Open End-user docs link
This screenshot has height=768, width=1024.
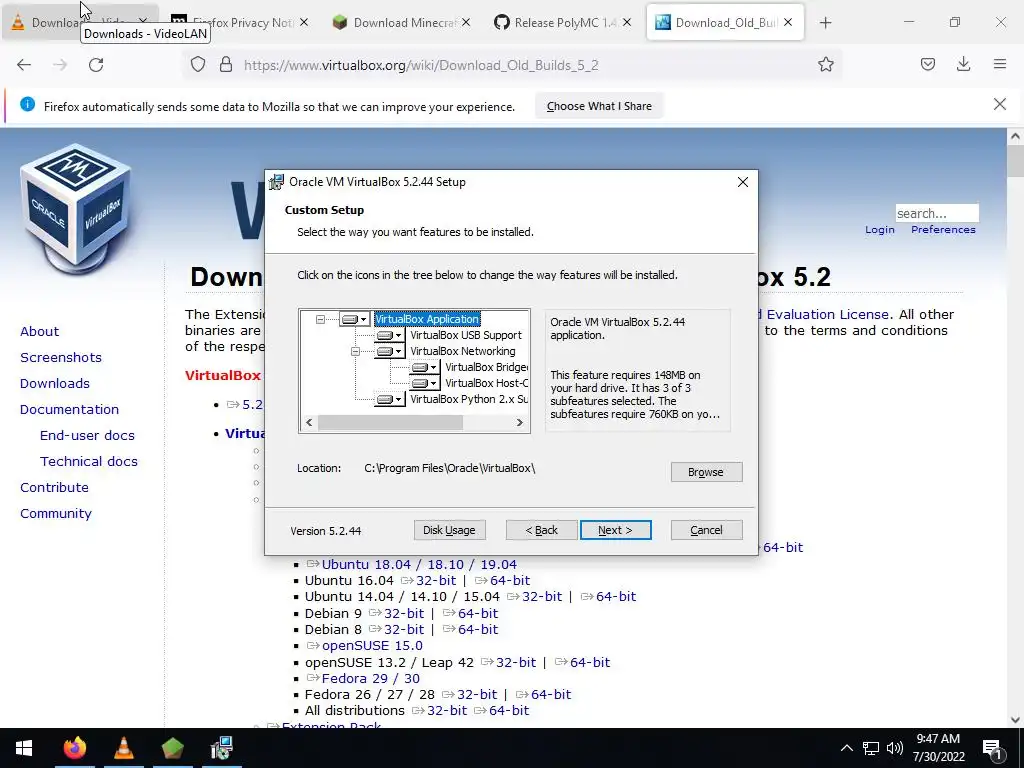coord(87,436)
